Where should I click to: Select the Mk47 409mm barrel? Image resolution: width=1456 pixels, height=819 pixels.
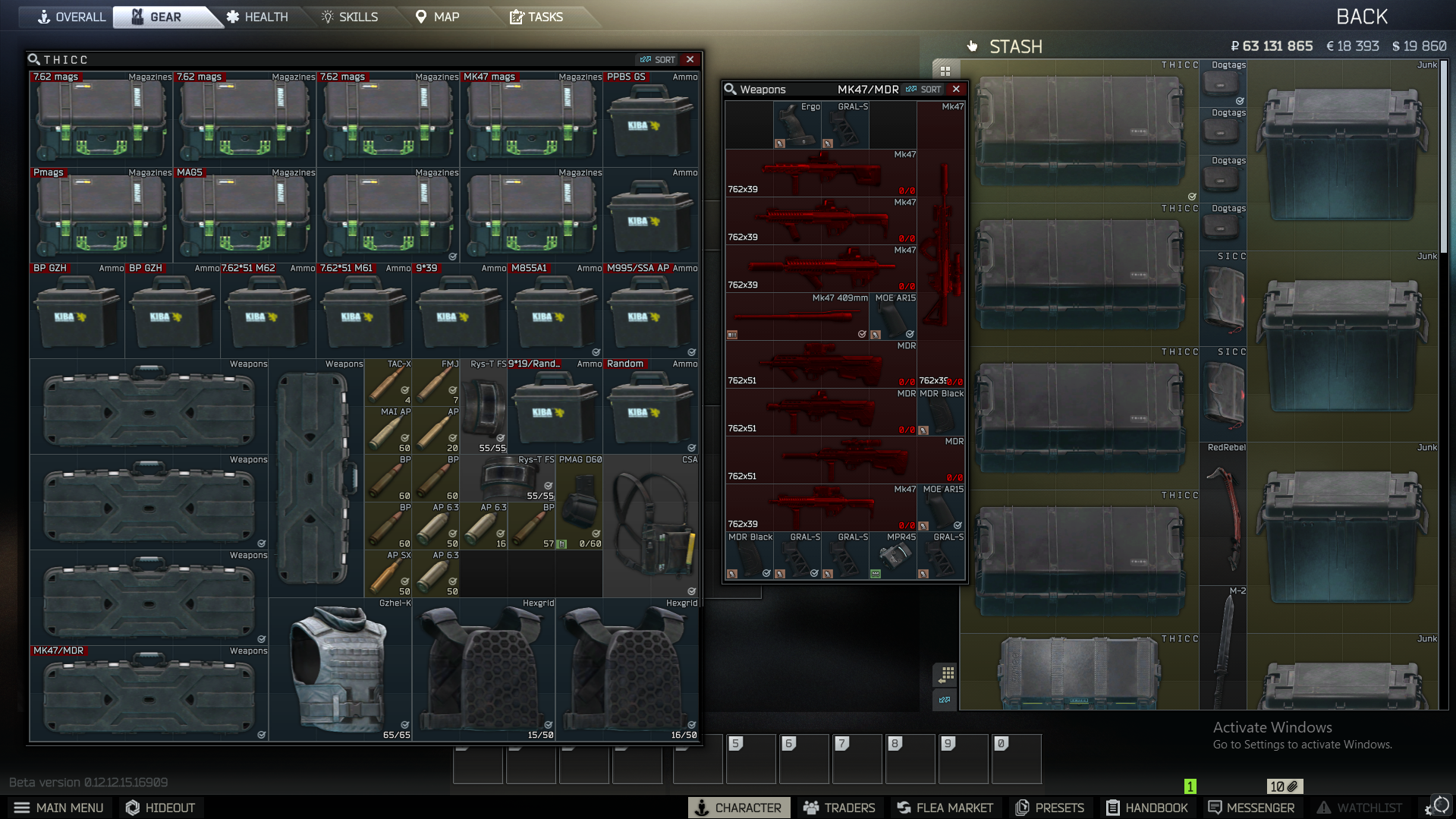[x=797, y=317]
